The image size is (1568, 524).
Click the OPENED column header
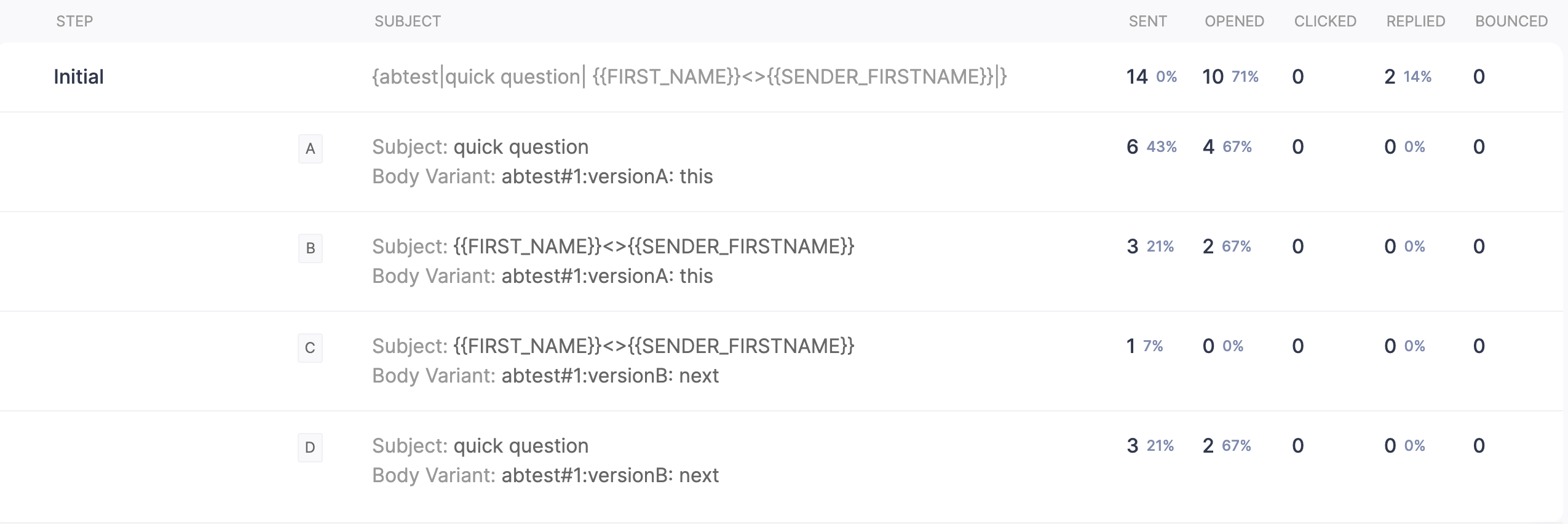(1234, 22)
